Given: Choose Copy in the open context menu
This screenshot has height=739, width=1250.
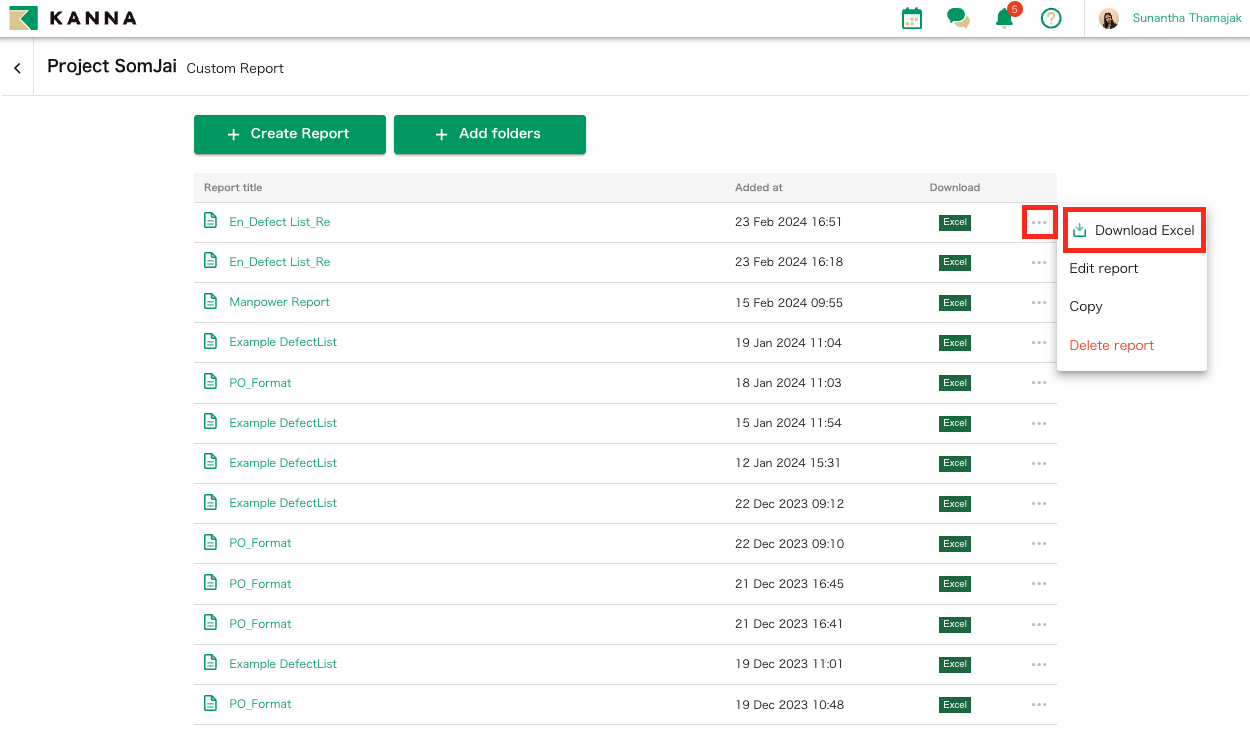Looking at the screenshot, I should 1085,306.
